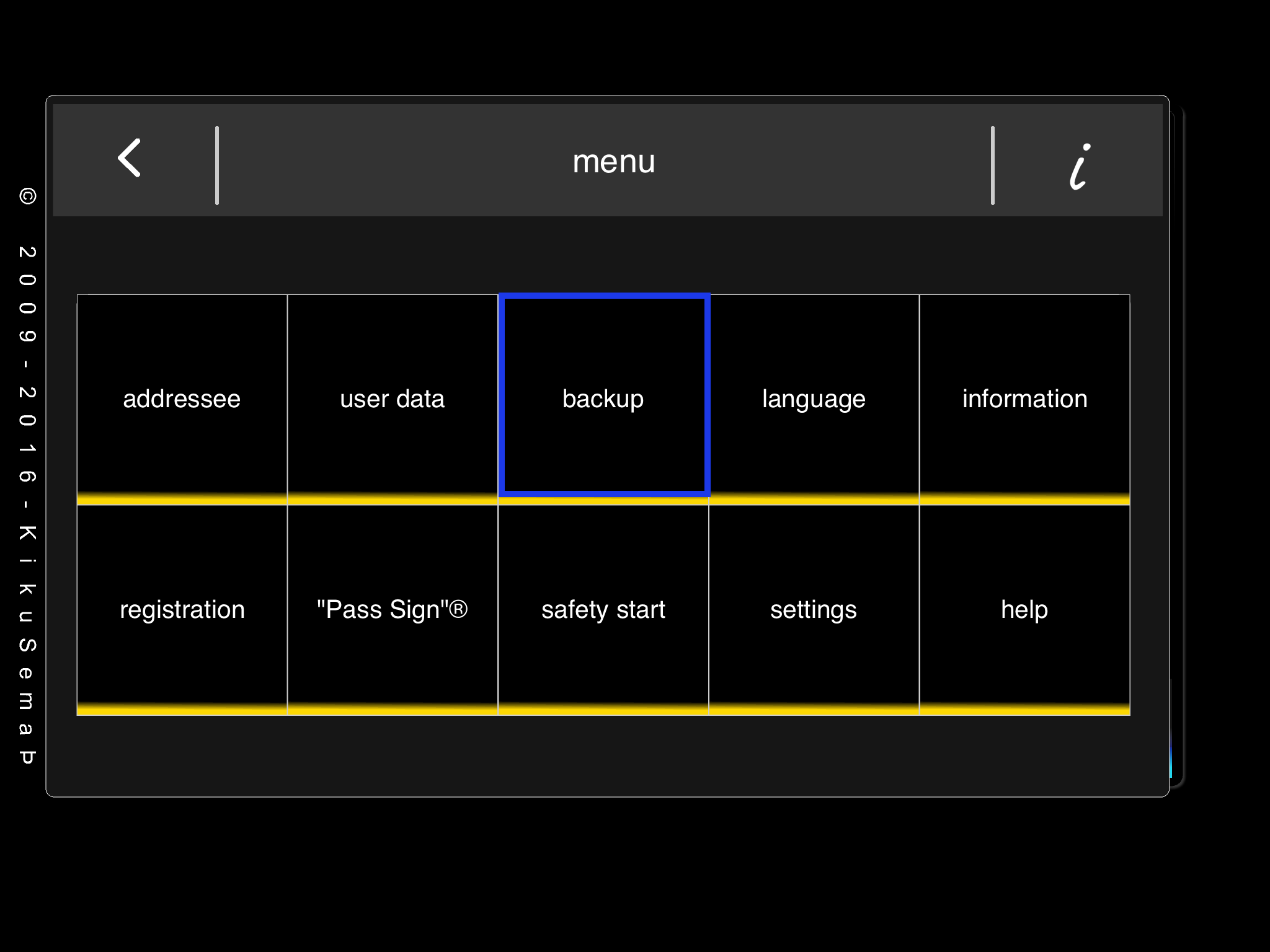This screenshot has height=952, width=1270.
Task: Click the yellow bar under settings tile
Action: [814, 709]
